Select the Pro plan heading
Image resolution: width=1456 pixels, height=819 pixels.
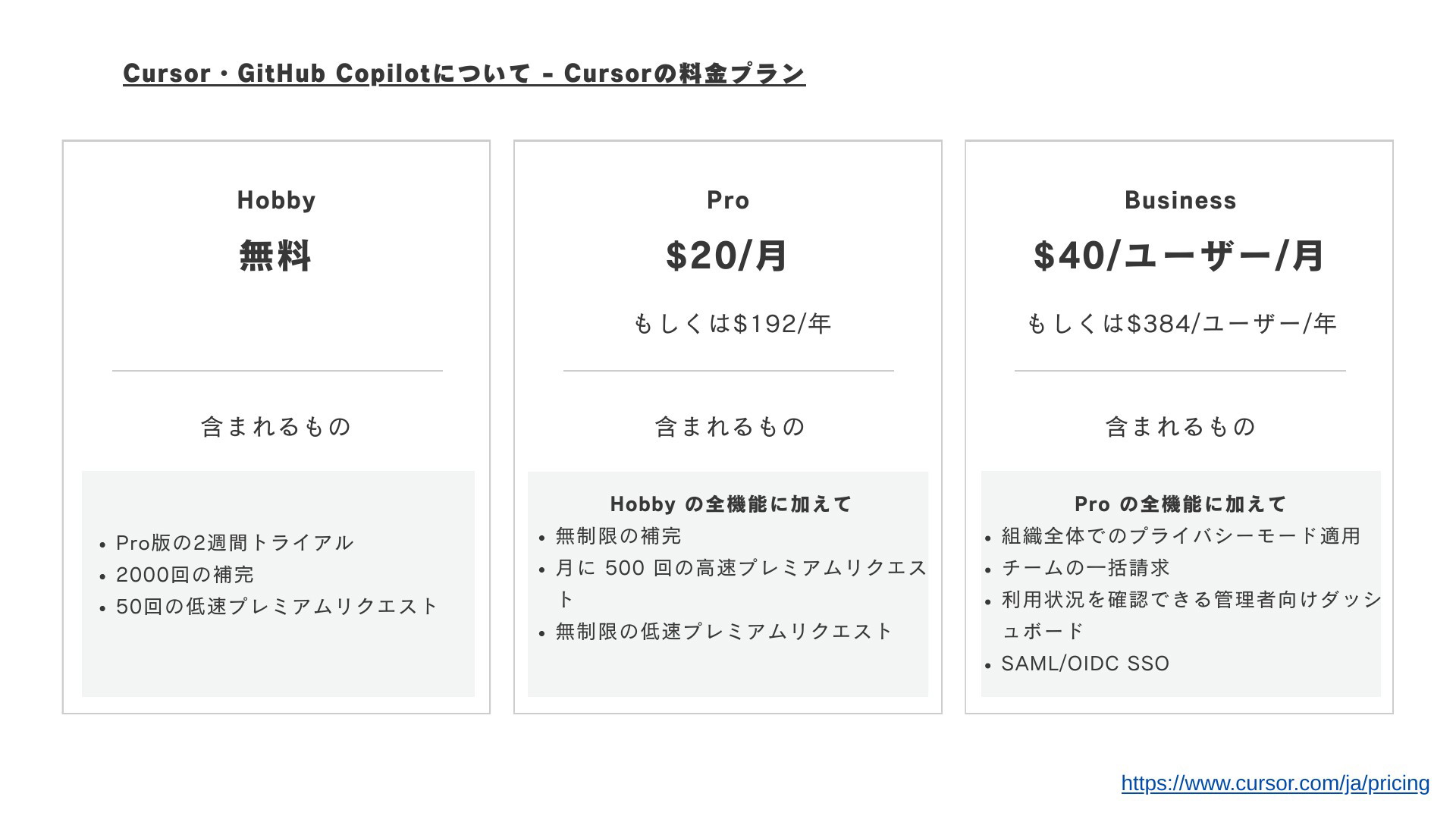click(728, 200)
